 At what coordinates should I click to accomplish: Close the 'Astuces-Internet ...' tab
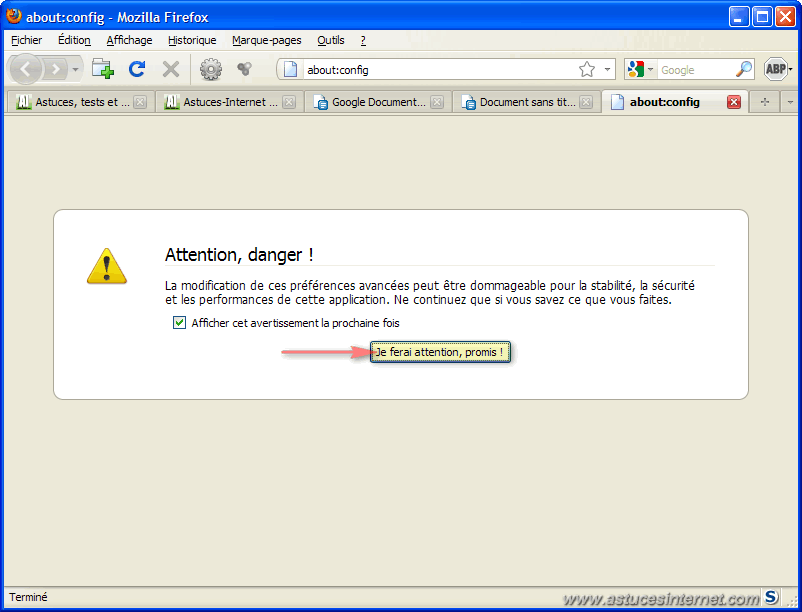[289, 102]
